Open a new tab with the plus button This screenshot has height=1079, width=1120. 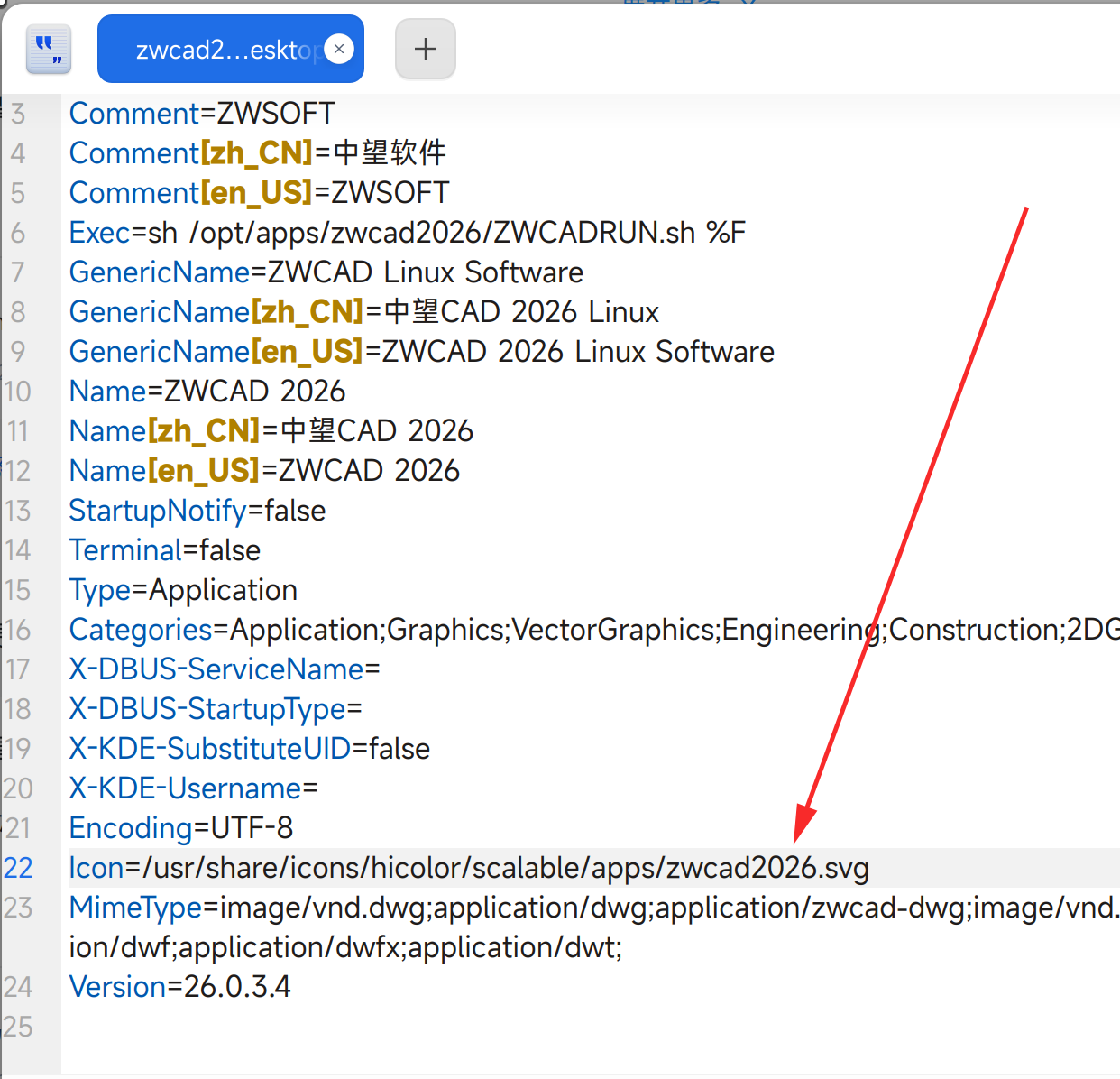(x=426, y=49)
